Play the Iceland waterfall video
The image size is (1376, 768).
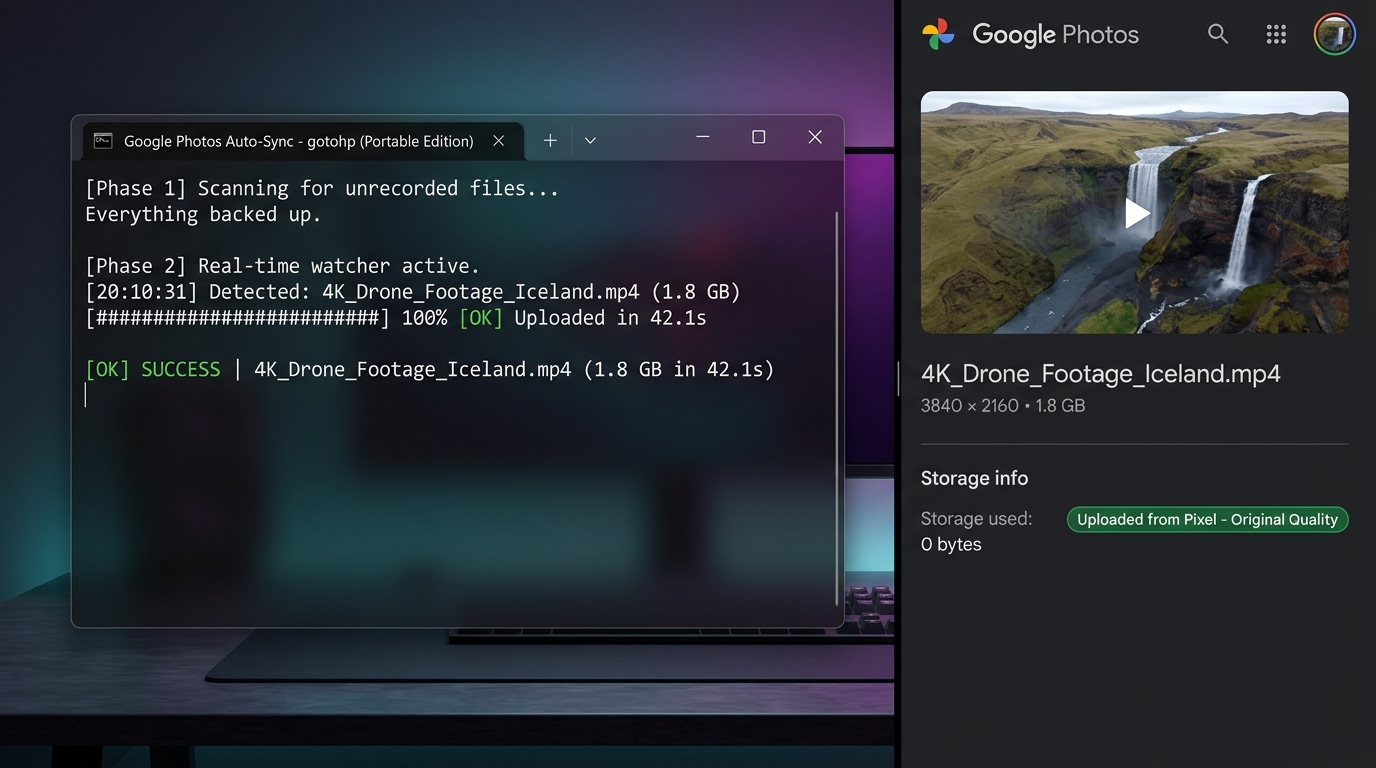(x=1136, y=212)
